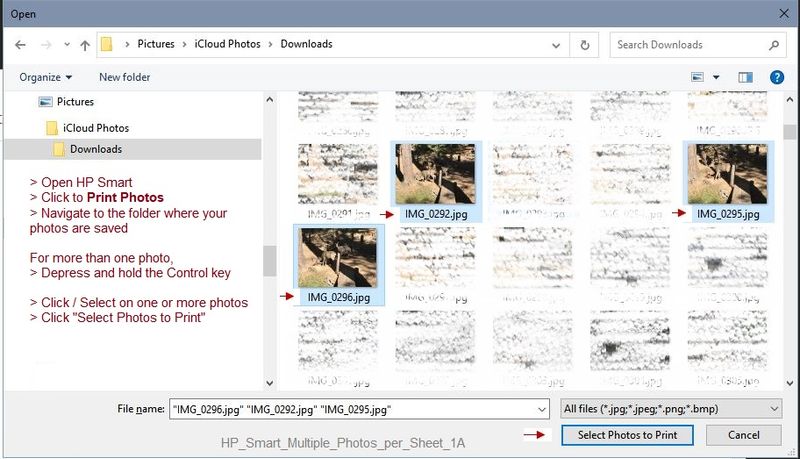Click the IMG_0295.jpg file name label
This screenshot has width=800, height=459.
tap(728, 214)
